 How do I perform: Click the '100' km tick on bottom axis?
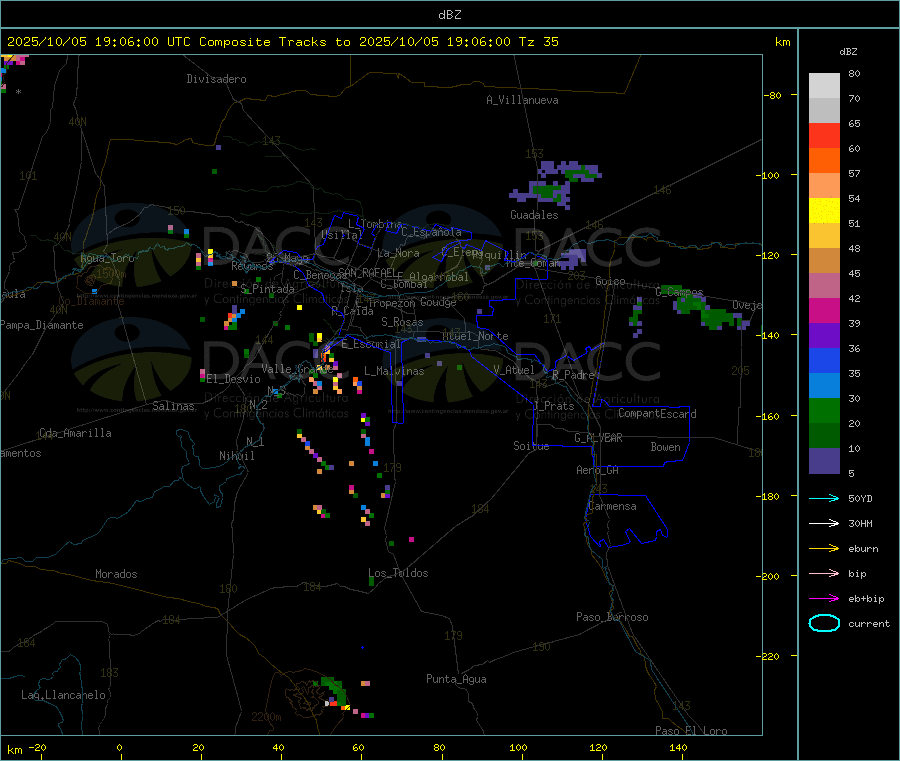pos(518,747)
